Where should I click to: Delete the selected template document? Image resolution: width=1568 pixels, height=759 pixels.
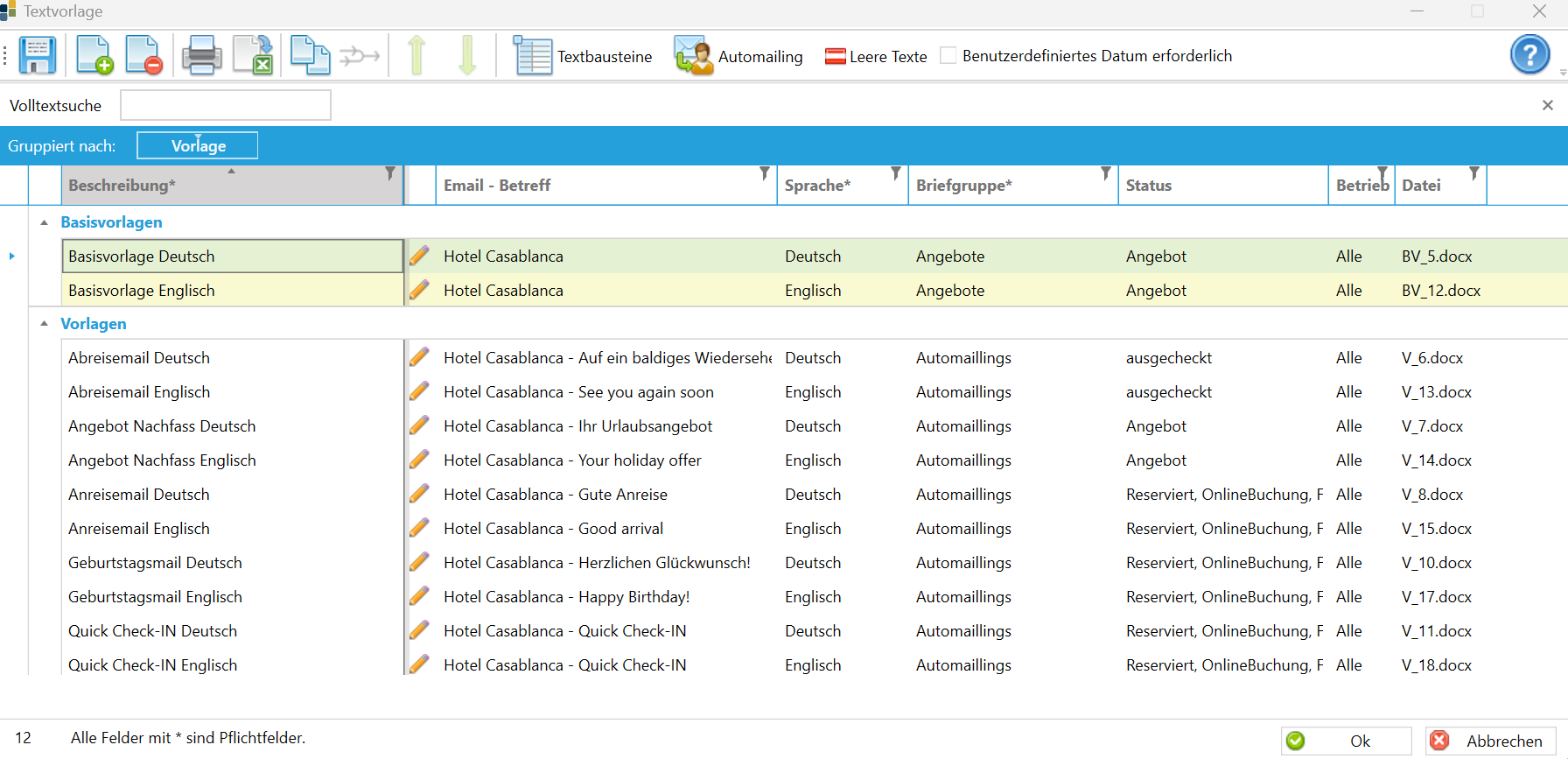click(x=143, y=56)
